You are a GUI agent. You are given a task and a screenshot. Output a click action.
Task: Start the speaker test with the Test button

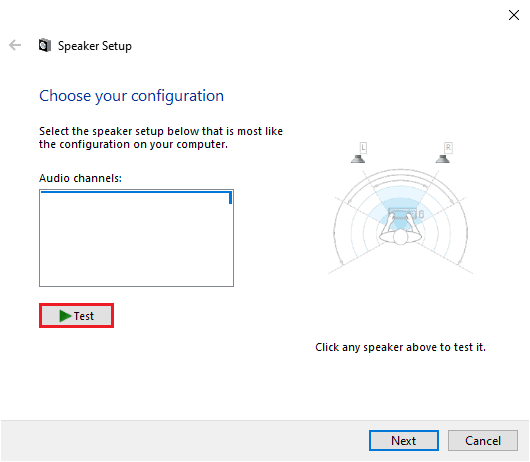[76, 316]
